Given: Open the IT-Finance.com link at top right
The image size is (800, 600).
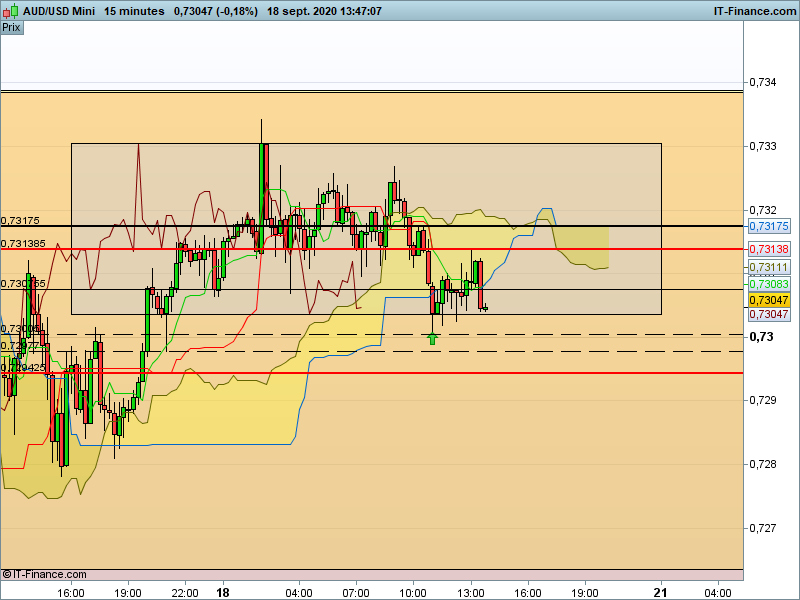Looking at the screenshot, I should tap(755, 11).
